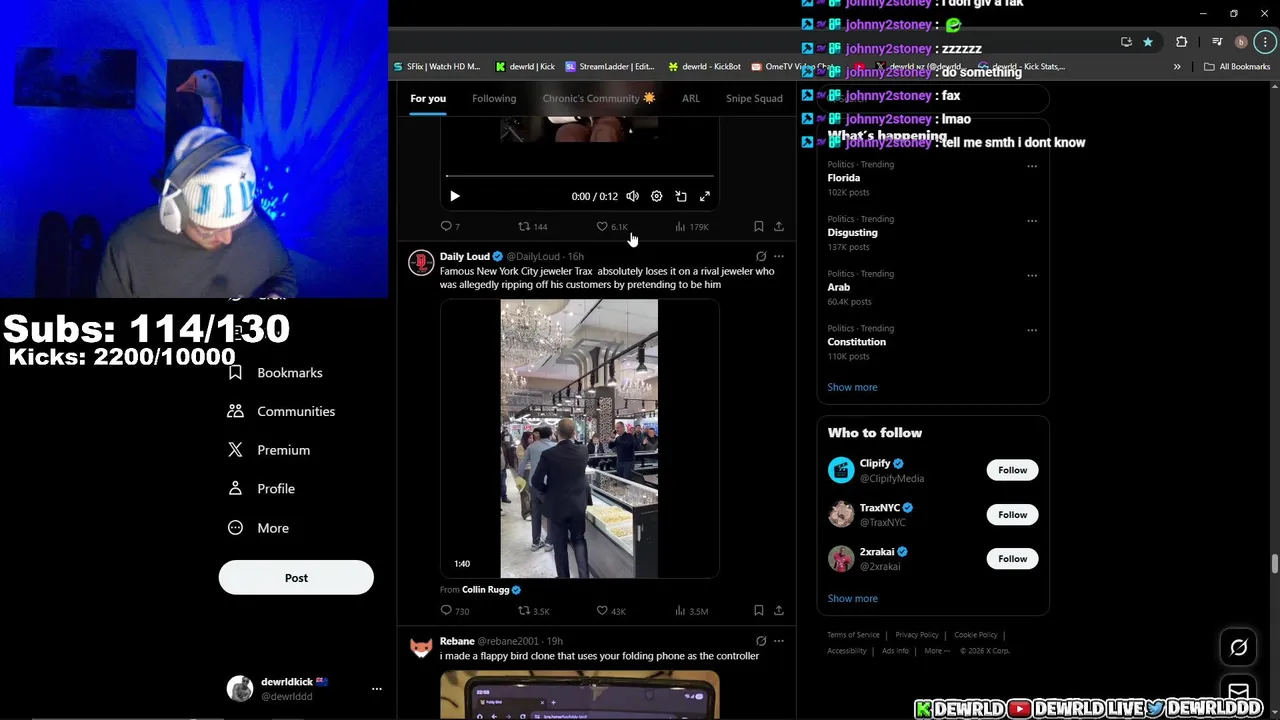Open Premium in sidebar
This screenshot has height=720, width=1280.
(x=270, y=450)
